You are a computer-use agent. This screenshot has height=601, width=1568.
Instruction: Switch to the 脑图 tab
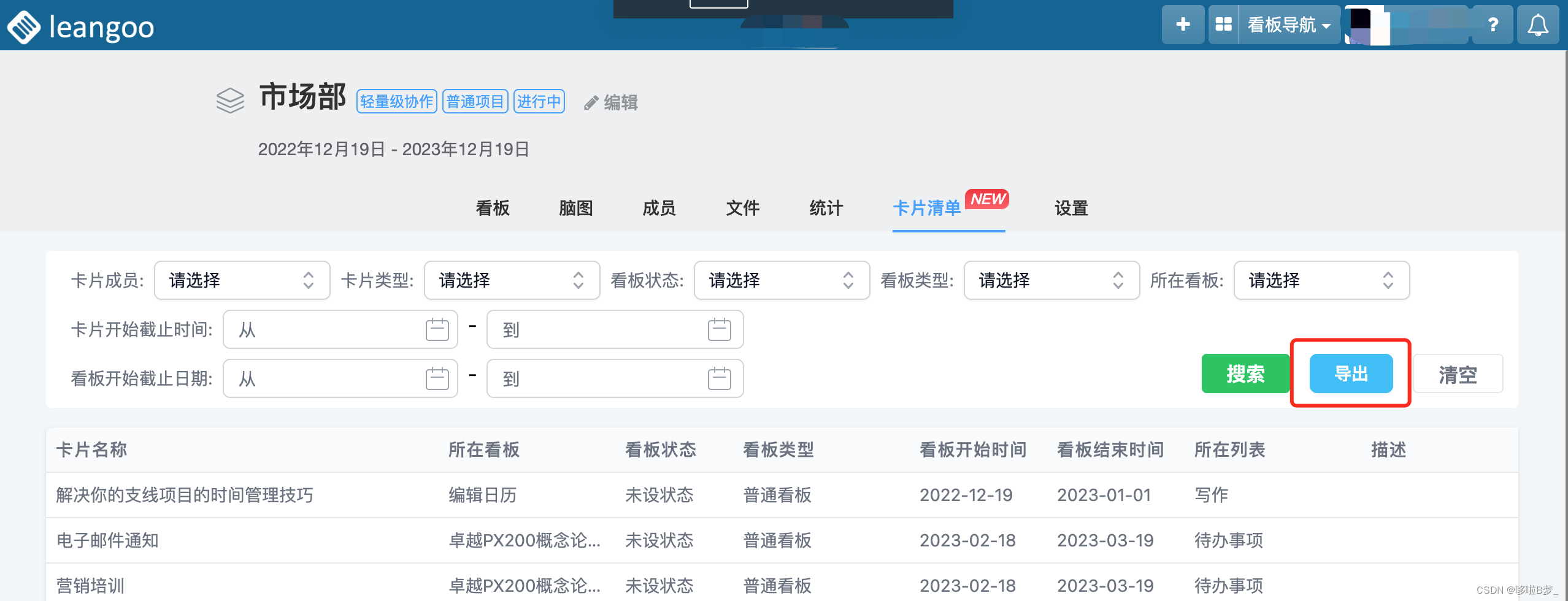pyautogui.click(x=575, y=209)
